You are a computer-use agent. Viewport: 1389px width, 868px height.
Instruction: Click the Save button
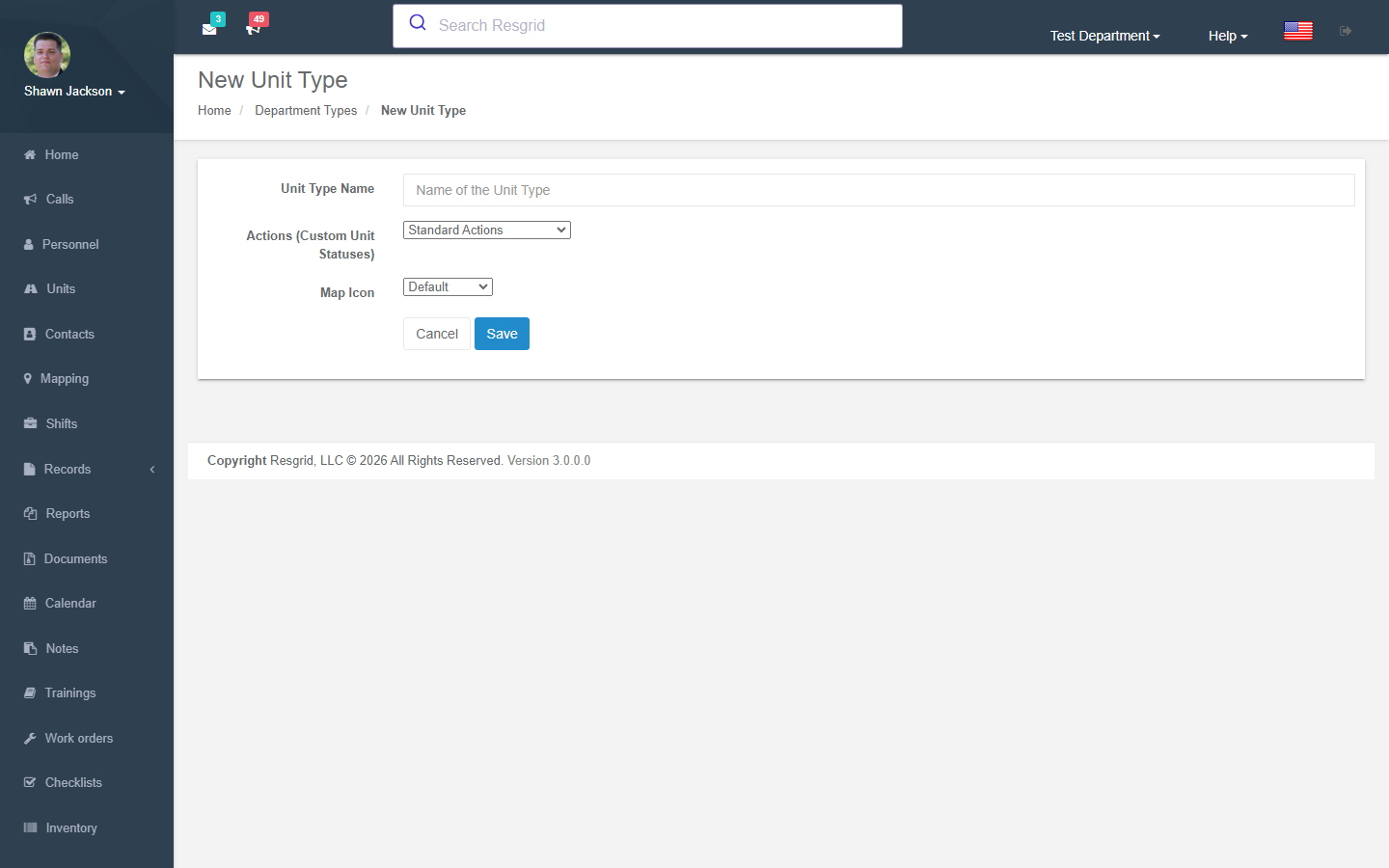(x=502, y=334)
